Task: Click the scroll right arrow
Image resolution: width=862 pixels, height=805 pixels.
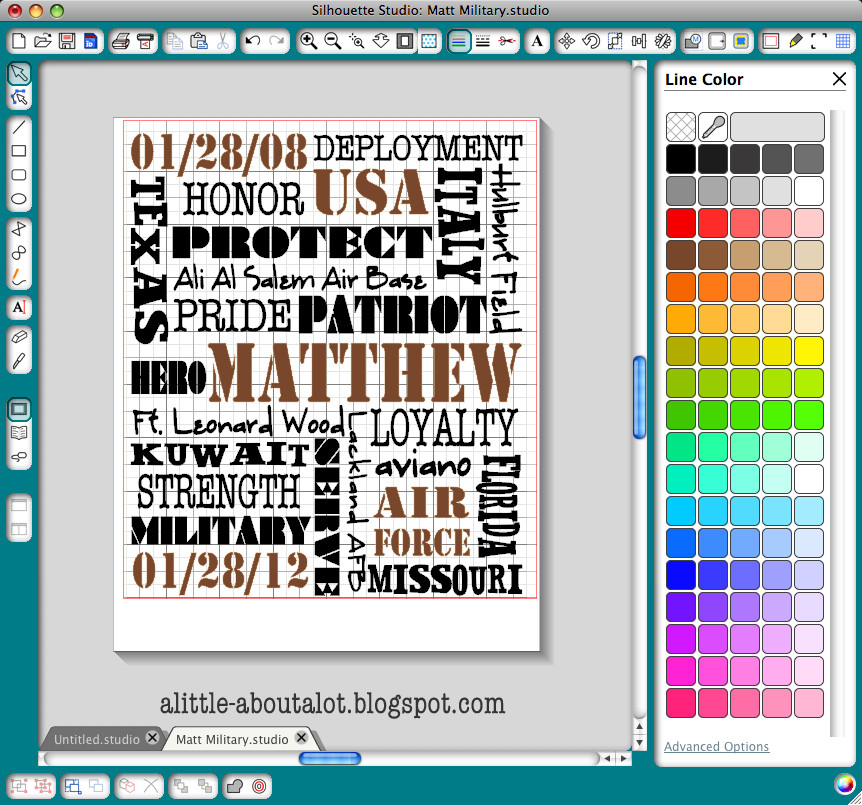Action: point(623,759)
